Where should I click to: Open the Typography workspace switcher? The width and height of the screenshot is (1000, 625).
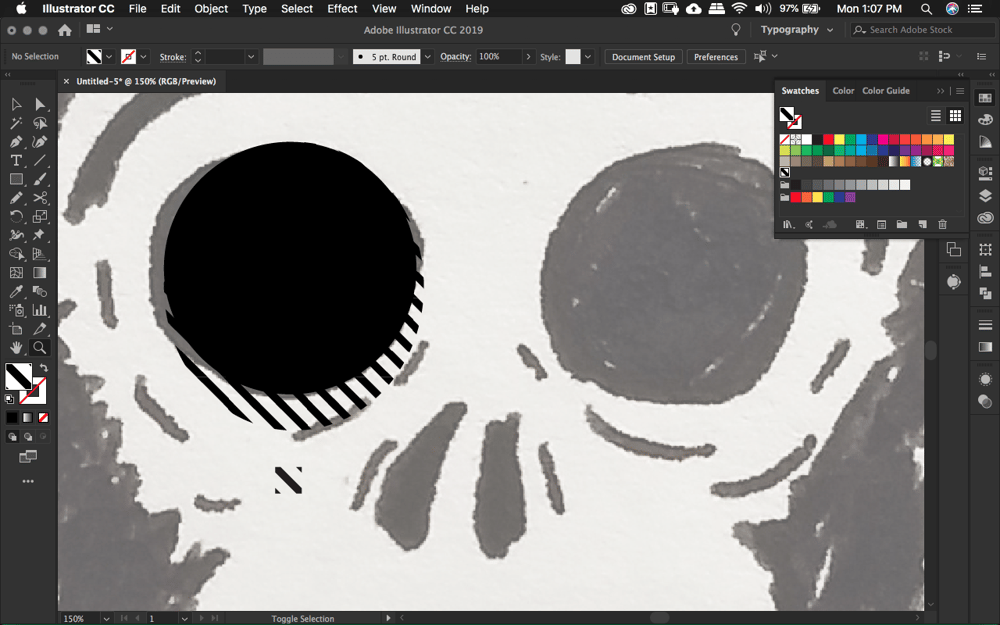click(x=797, y=29)
